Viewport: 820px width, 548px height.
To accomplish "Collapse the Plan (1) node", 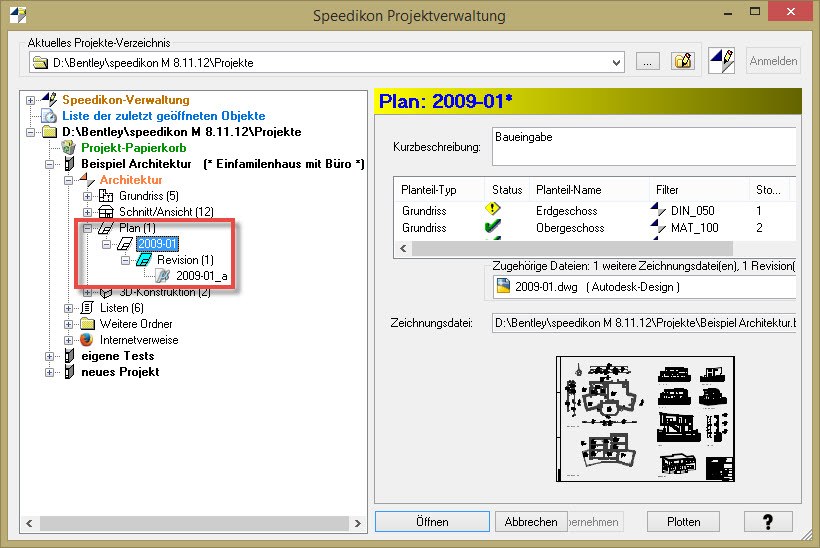I will (x=87, y=228).
